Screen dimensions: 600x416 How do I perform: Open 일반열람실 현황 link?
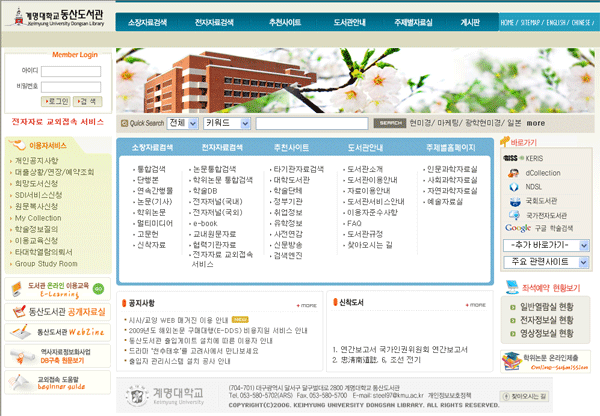tap(546, 307)
